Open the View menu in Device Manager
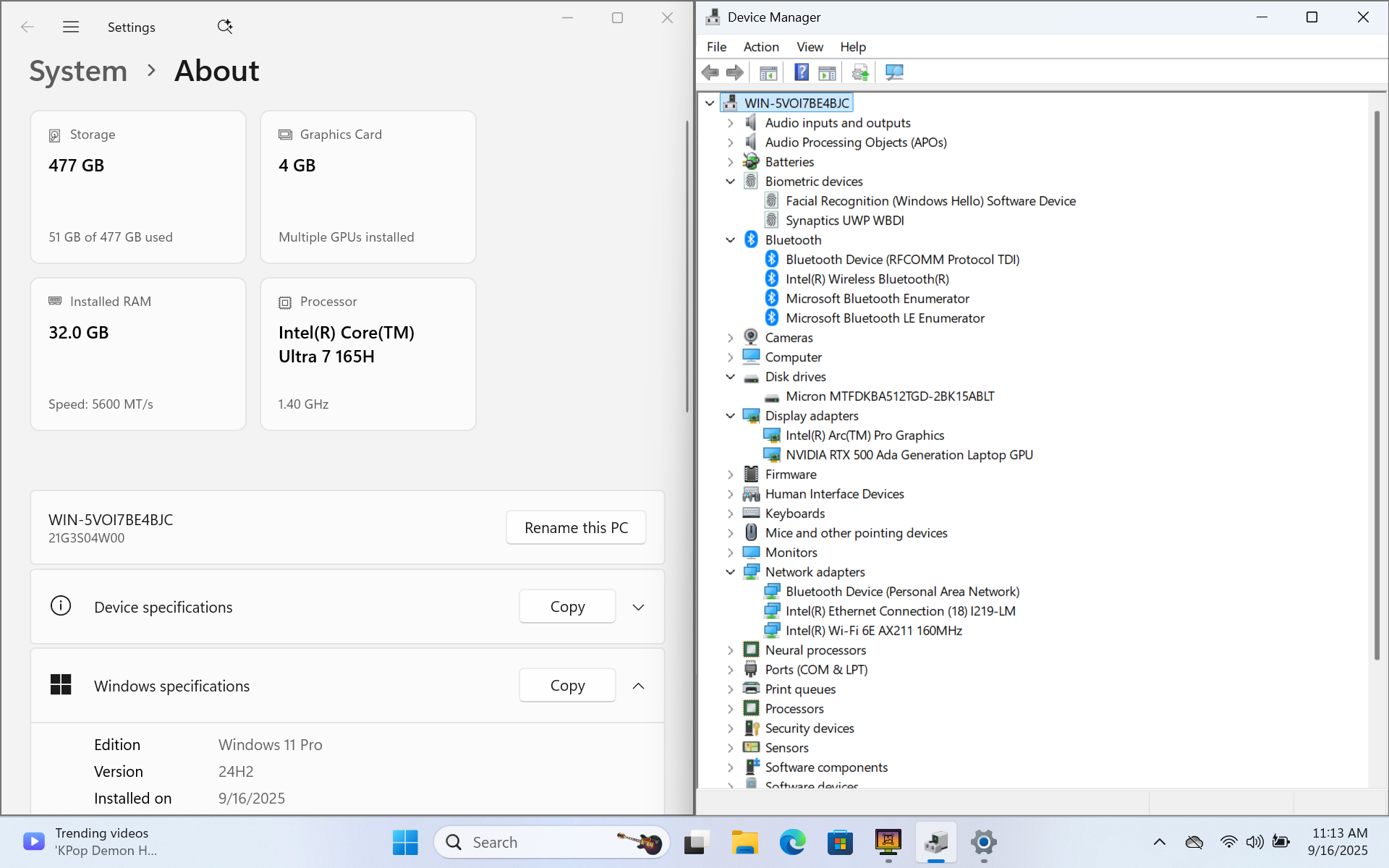The height and width of the screenshot is (868, 1389). 810,47
